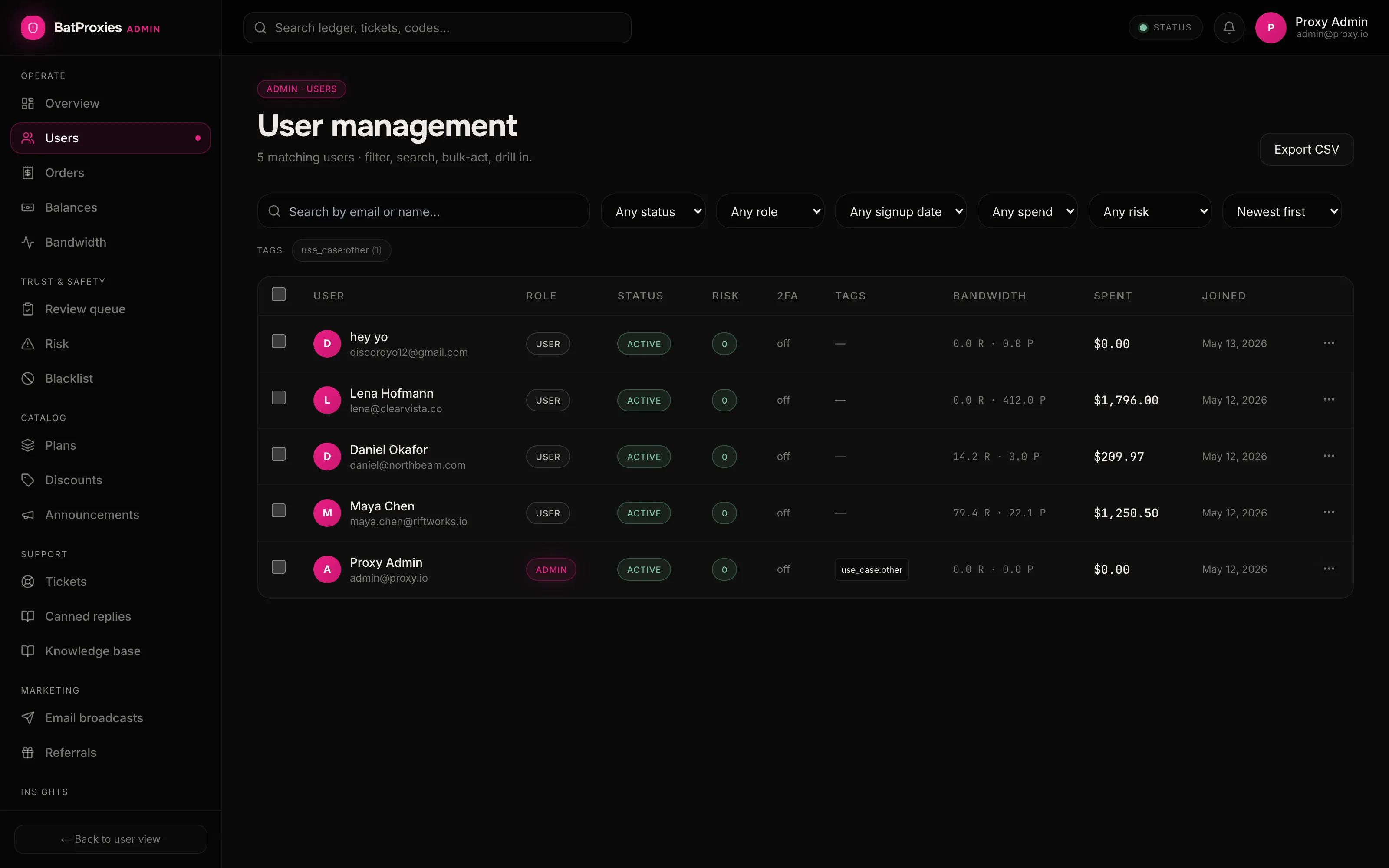Check the box for Maya Chen
Image resolution: width=1389 pixels, height=868 pixels.
pyautogui.click(x=278, y=510)
